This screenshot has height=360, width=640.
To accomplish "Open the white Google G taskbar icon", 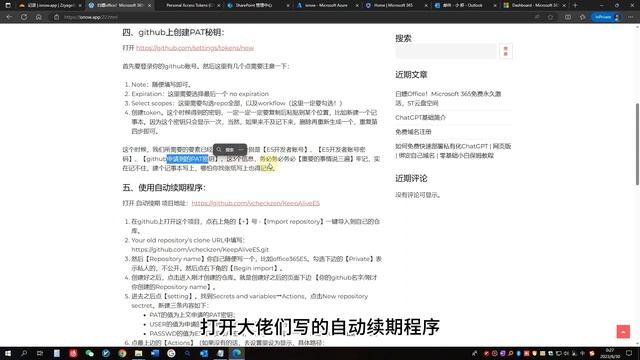I will click(171, 353).
